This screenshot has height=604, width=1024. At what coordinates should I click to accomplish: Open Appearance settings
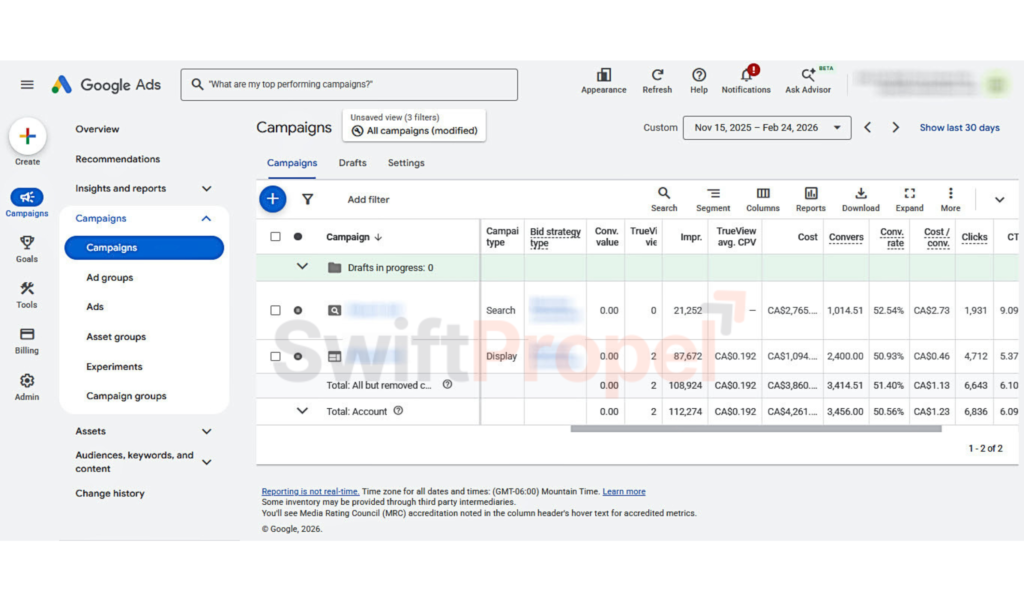[x=603, y=81]
